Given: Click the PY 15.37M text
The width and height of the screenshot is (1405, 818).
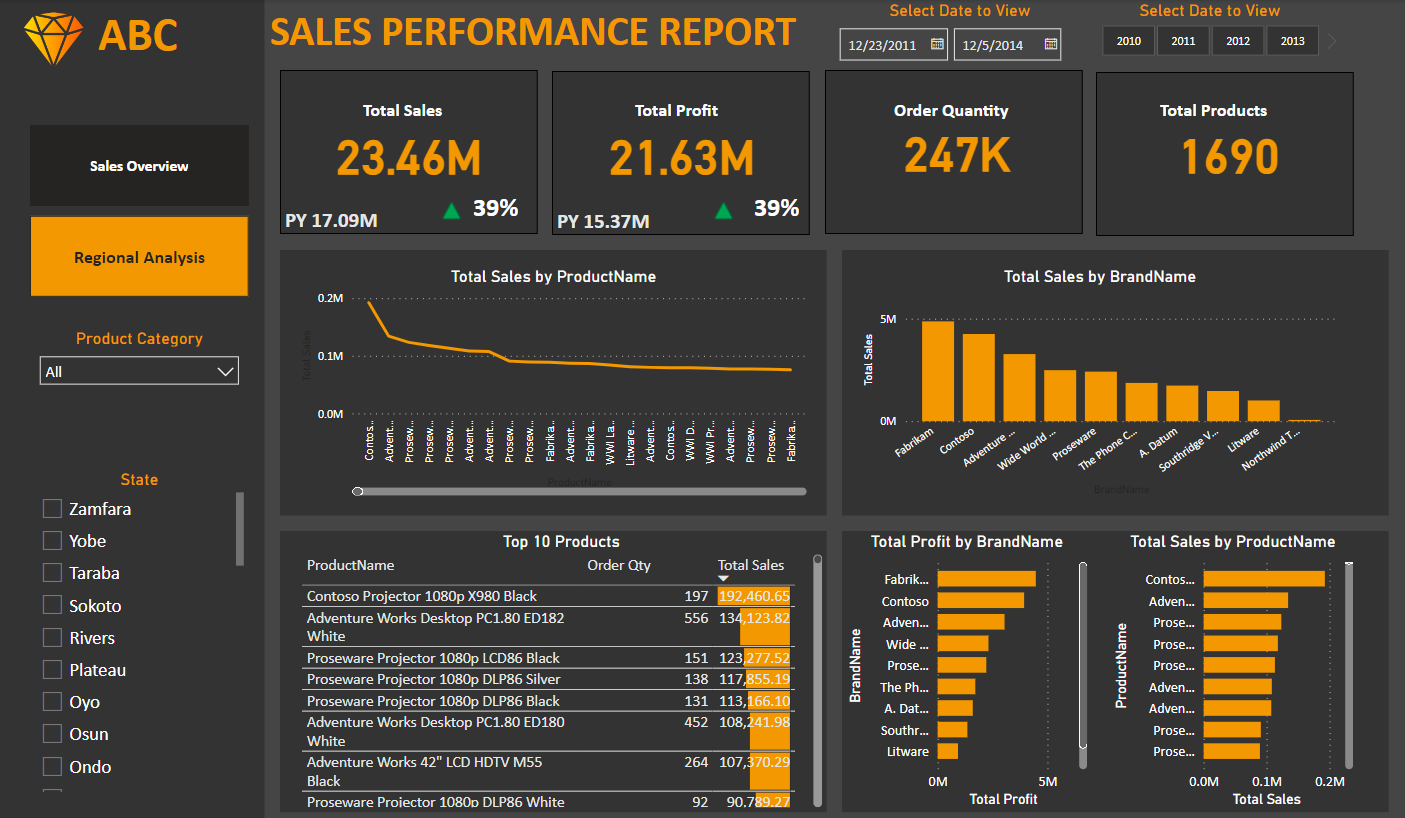Looking at the screenshot, I should point(603,220).
